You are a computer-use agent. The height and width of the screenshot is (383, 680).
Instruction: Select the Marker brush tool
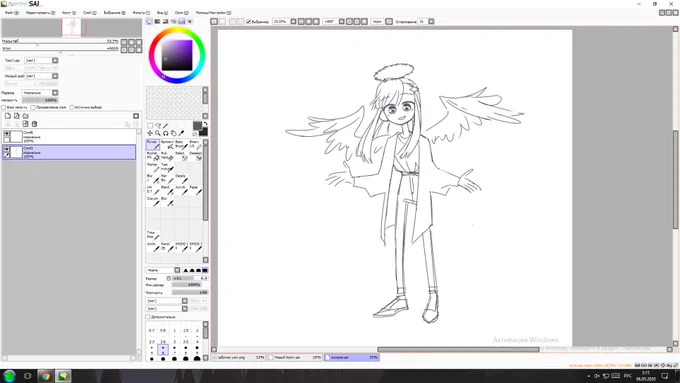(153, 167)
